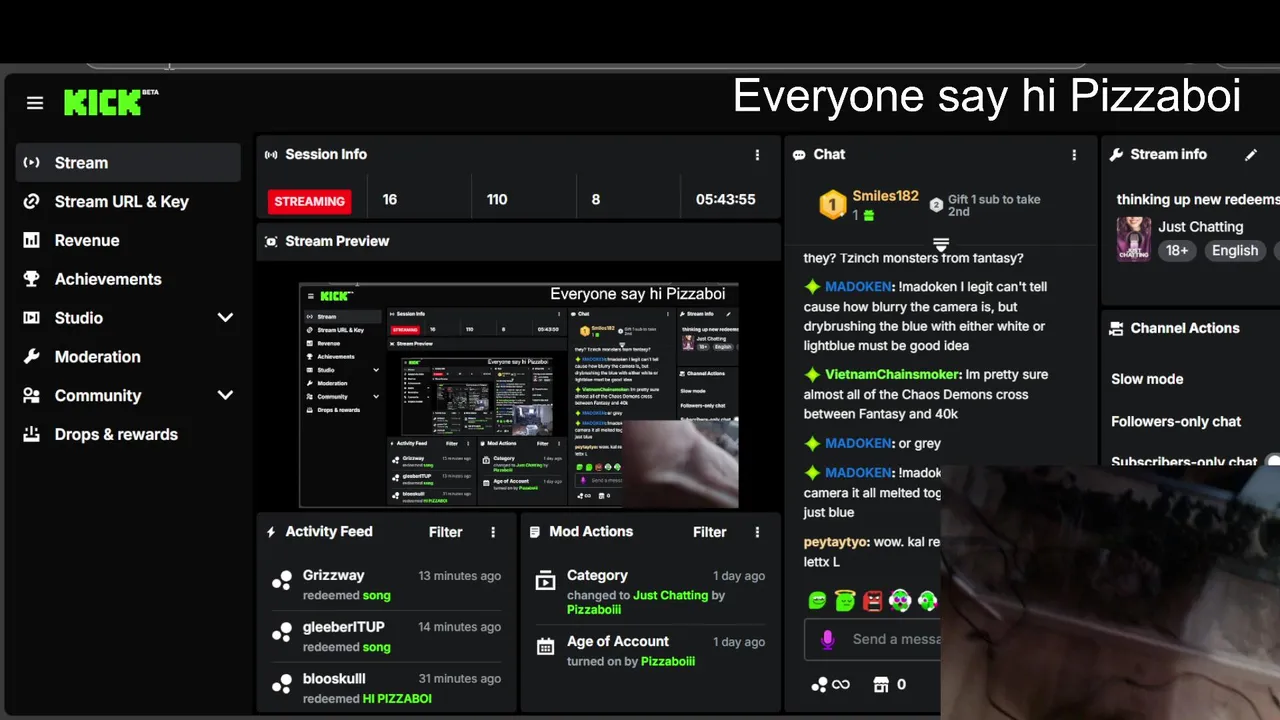Screen dimensions: 1280x720
Task: Click the Drops & rewards icon
Action: pyautogui.click(x=32, y=435)
